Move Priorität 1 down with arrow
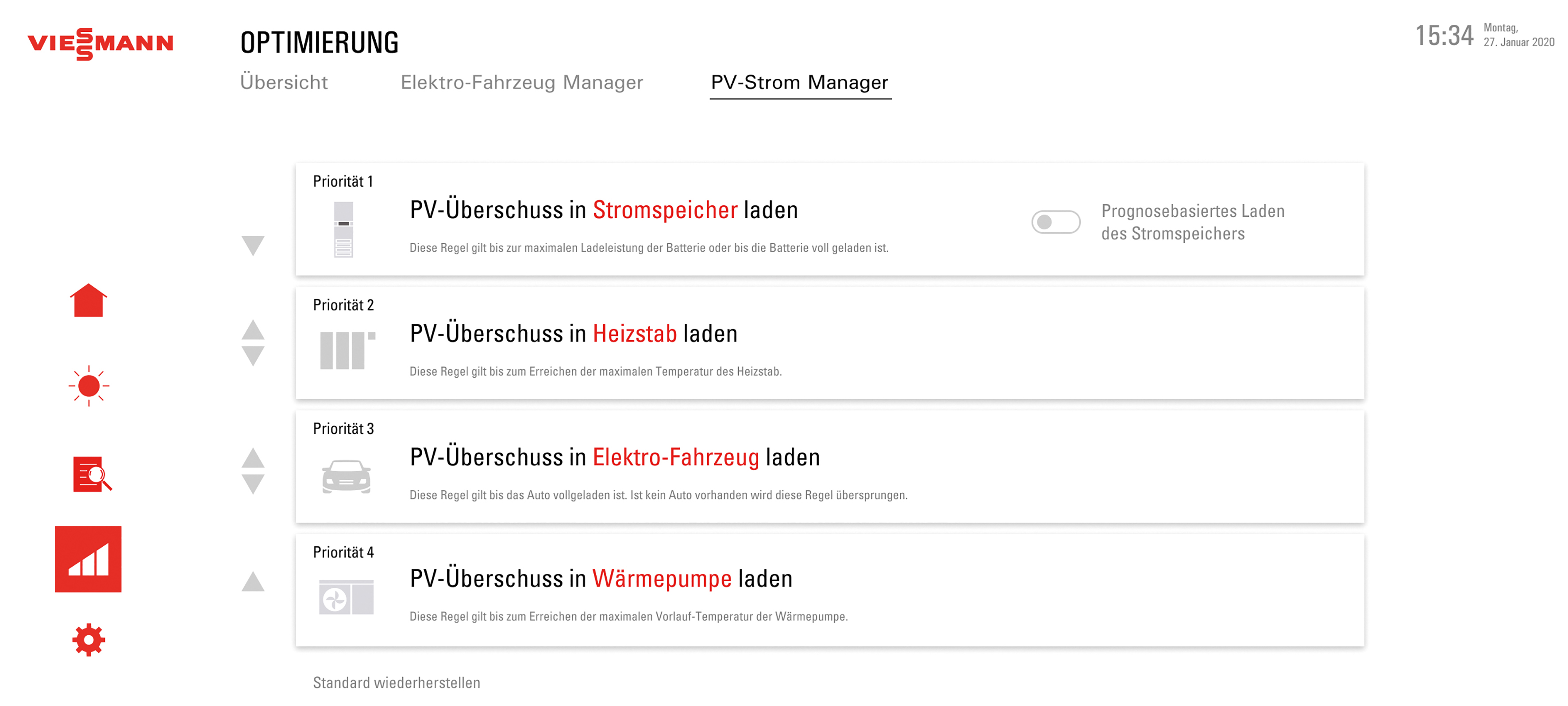Screen dimensions: 1568x706 click(253, 246)
